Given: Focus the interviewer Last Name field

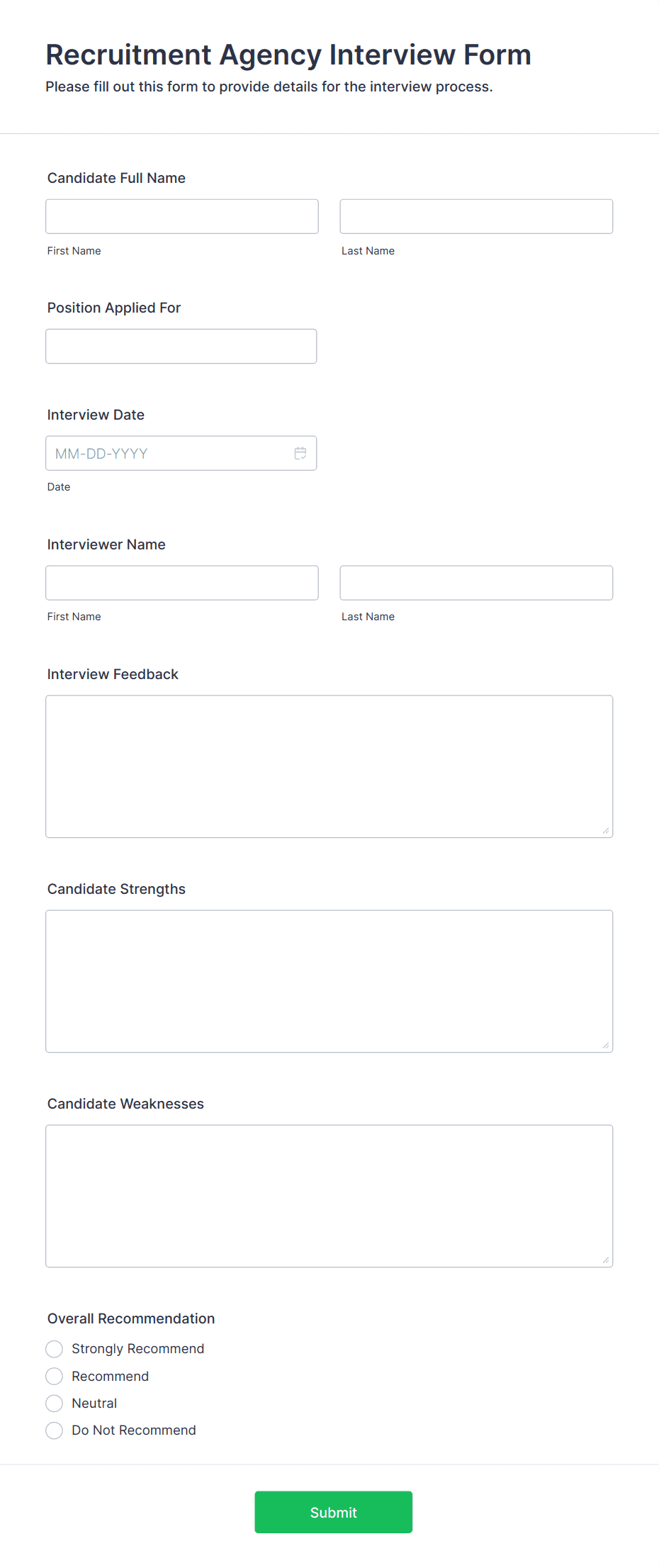Looking at the screenshot, I should tap(476, 583).
